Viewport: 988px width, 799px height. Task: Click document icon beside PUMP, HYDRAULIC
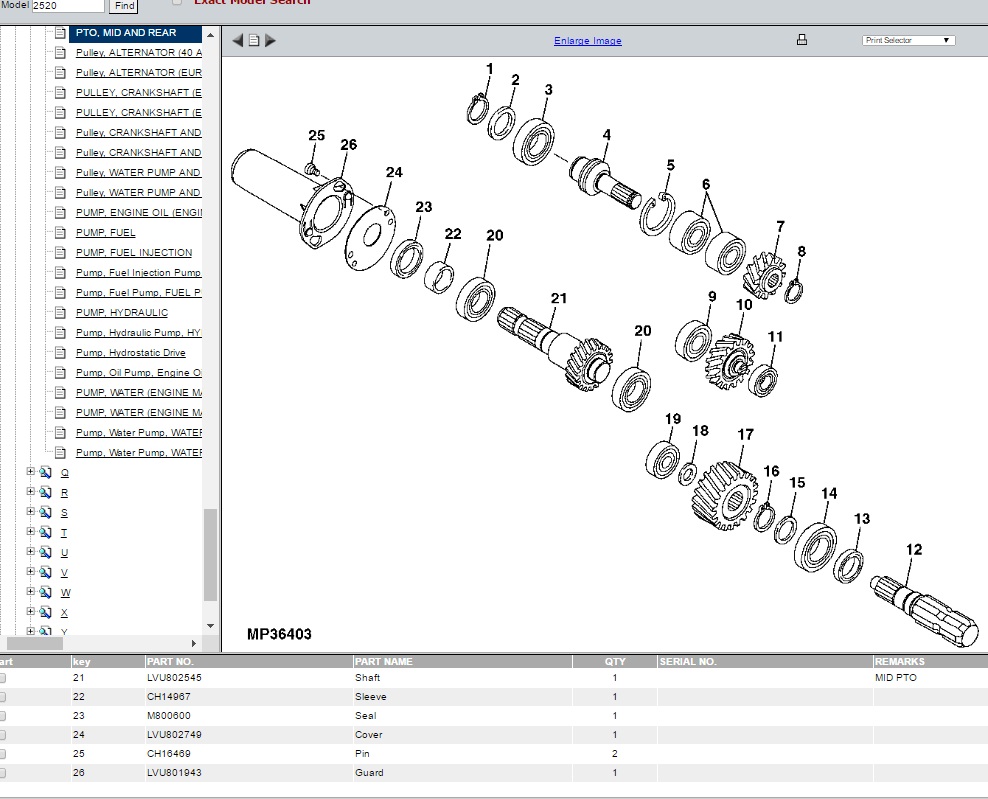(60, 313)
